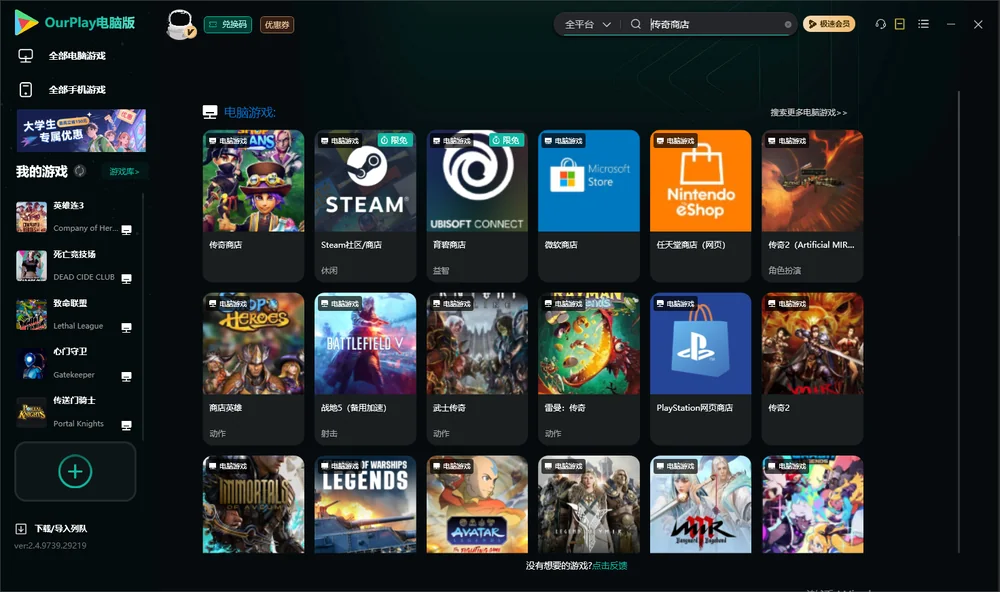Click the platform icon beside DEAD CIDE CLUB
This screenshot has width=1000, height=592.
(126, 279)
